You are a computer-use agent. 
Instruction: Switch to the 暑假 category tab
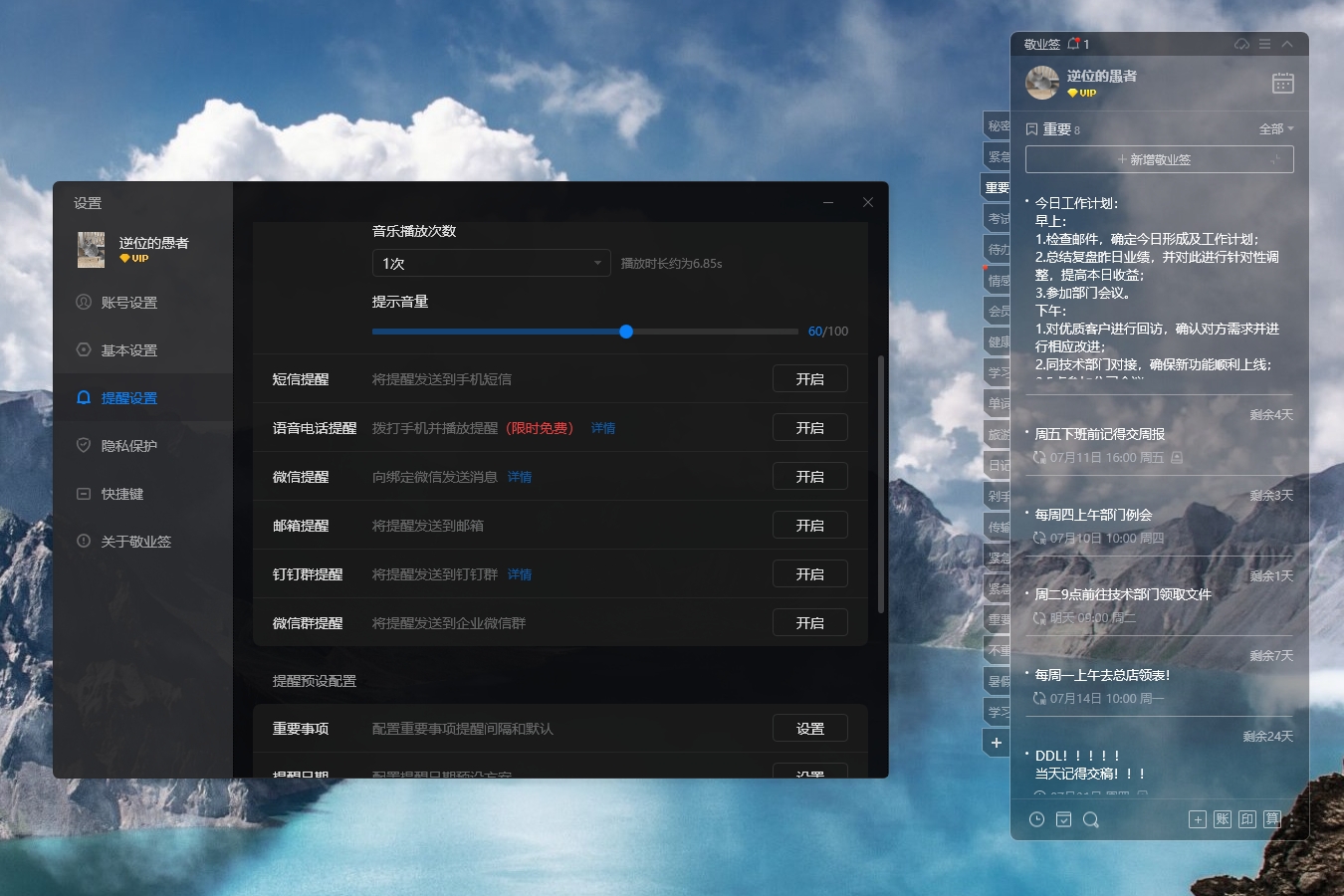pos(998,681)
